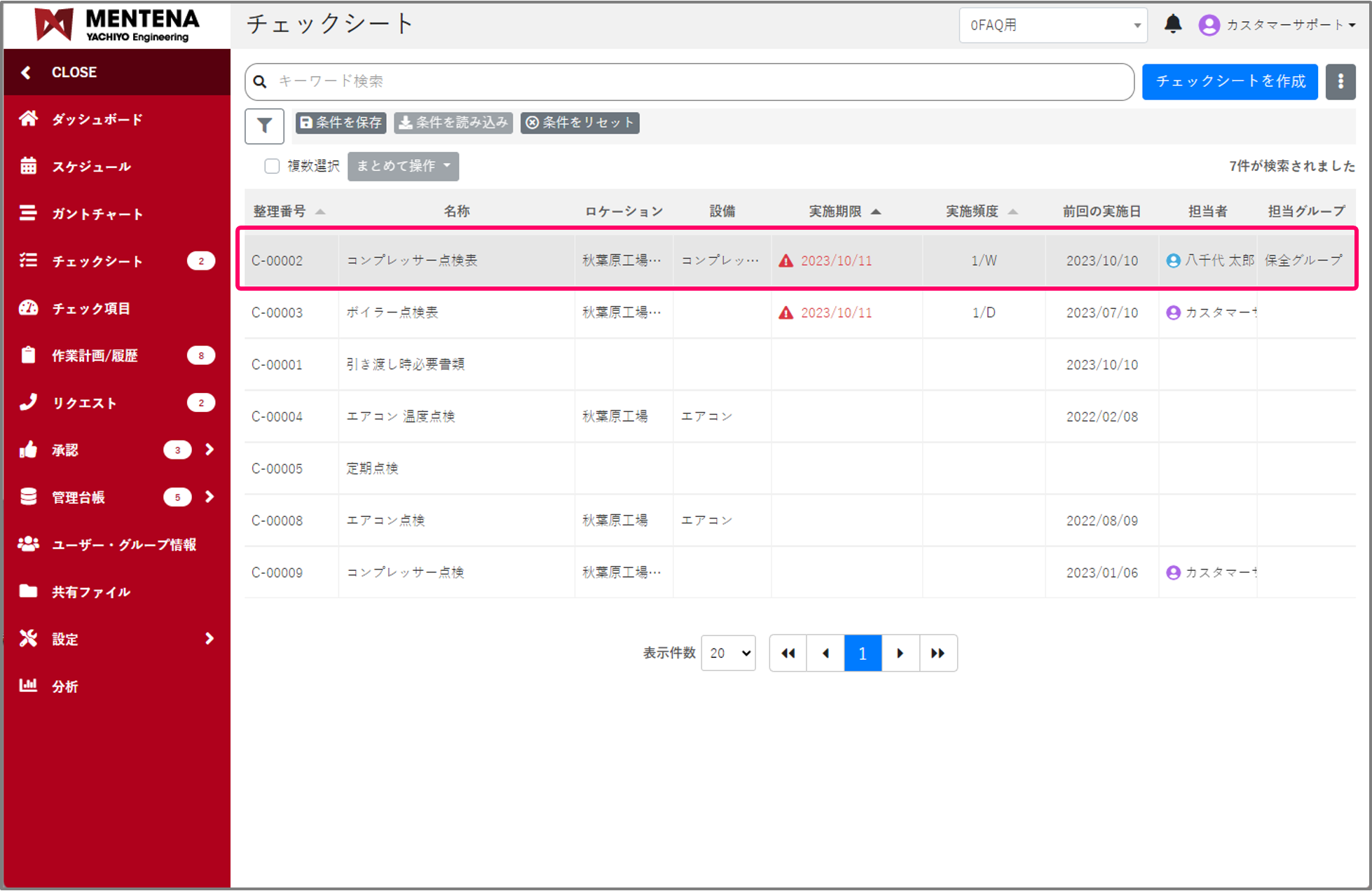Go to last page double-arrow
Screen dimensions: 1372x891
(x=938, y=653)
